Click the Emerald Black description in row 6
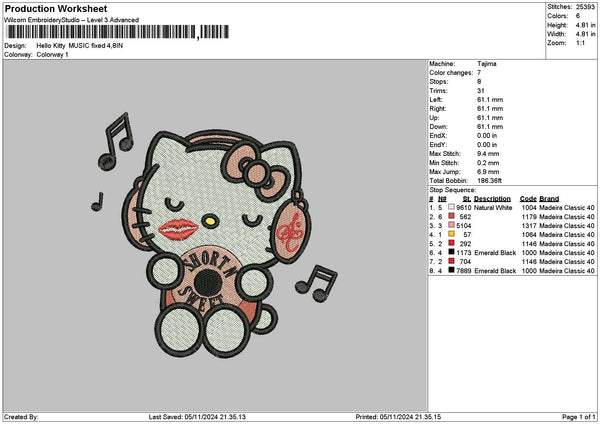The width and height of the screenshot is (600, 424). pos(495,253)
